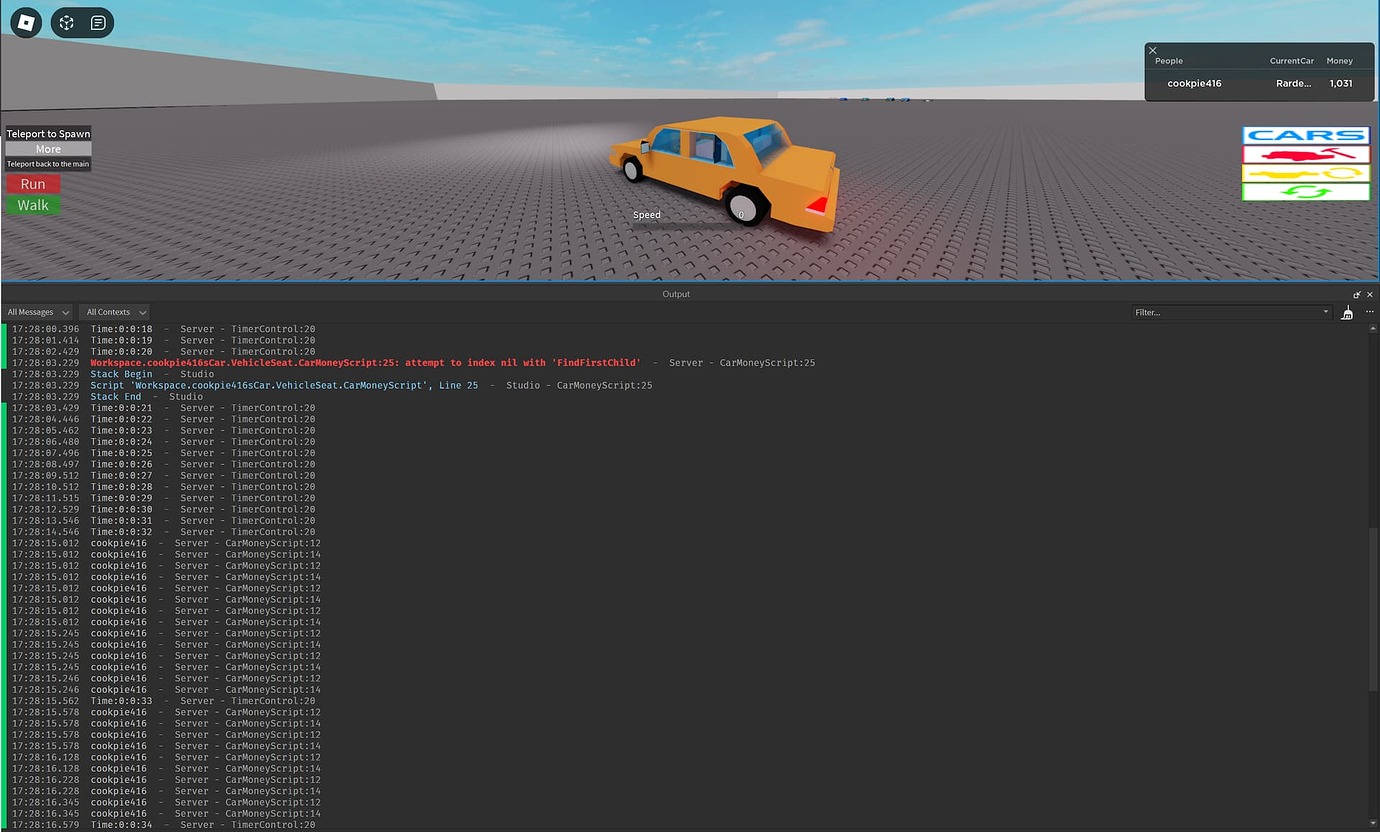Open the All Messages dropdown
The width and height of the screenshot is (1380, 832).
coord(38,311)
